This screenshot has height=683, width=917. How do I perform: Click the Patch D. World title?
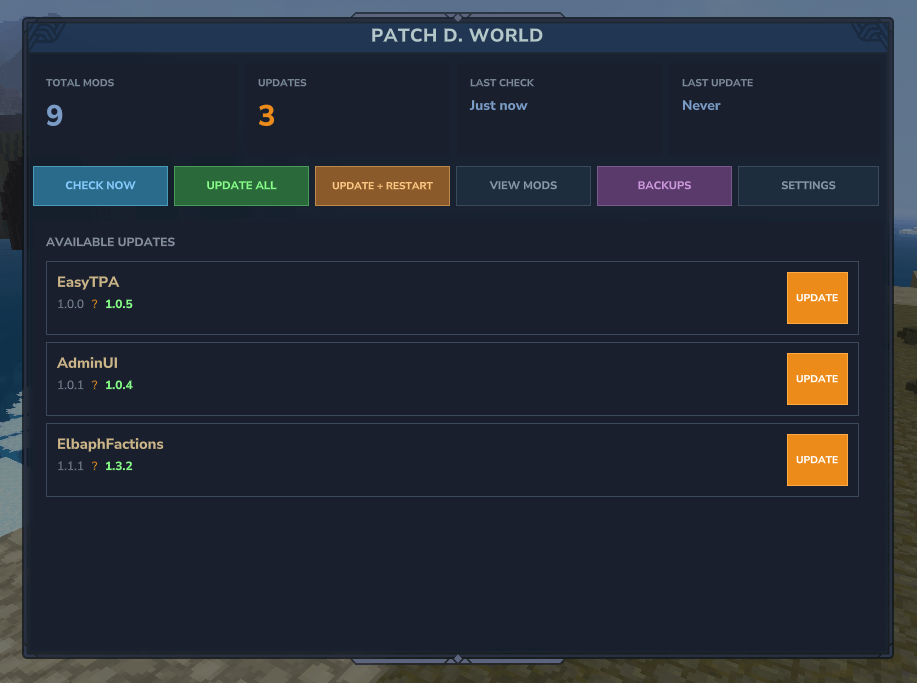pos(457,36)
